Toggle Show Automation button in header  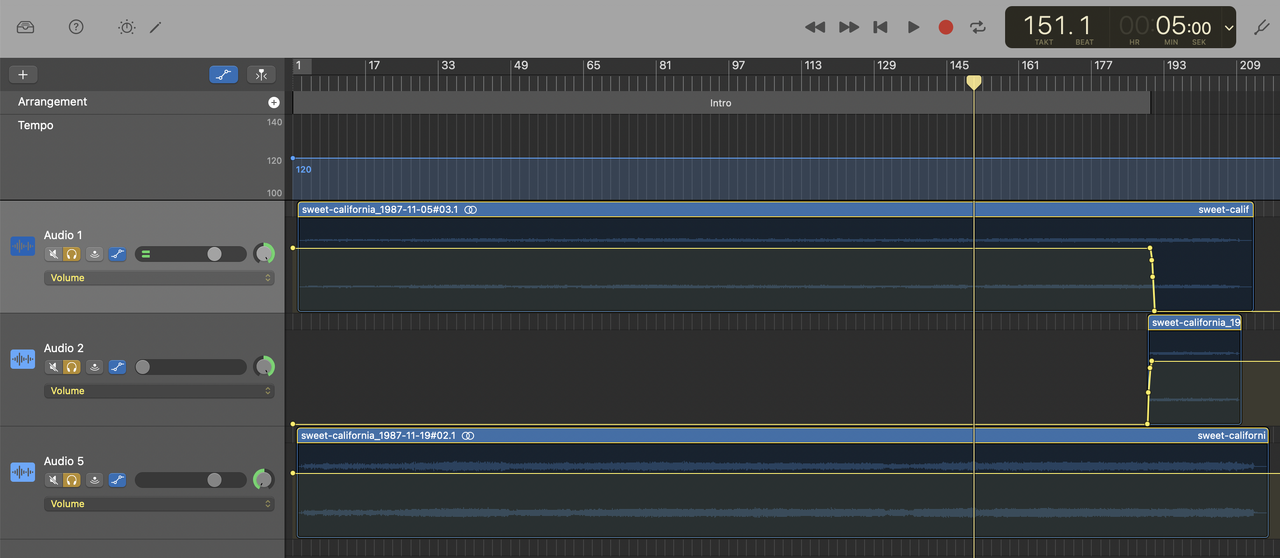point(224,74)
